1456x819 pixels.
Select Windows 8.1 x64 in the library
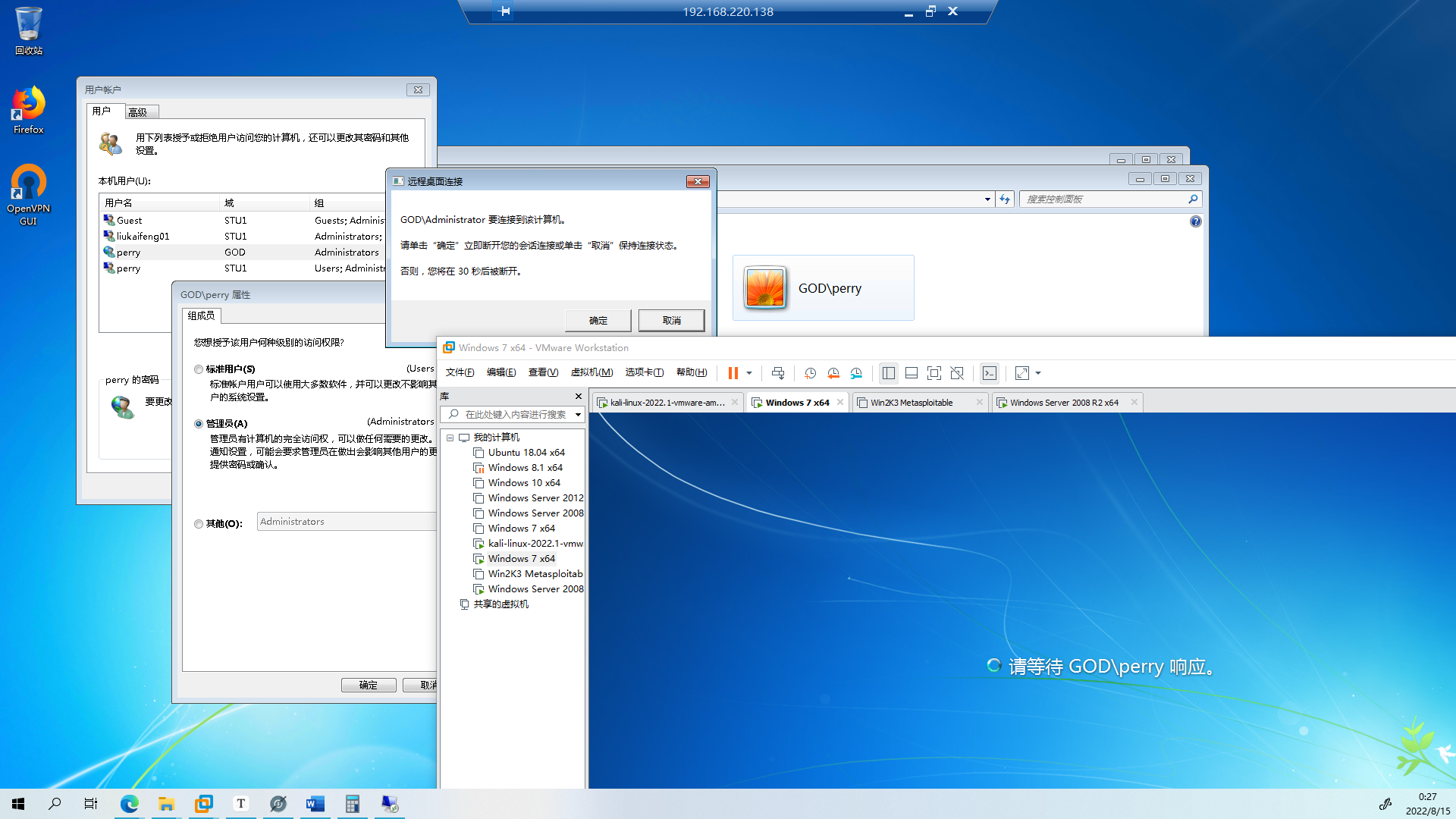click(526, 468)
